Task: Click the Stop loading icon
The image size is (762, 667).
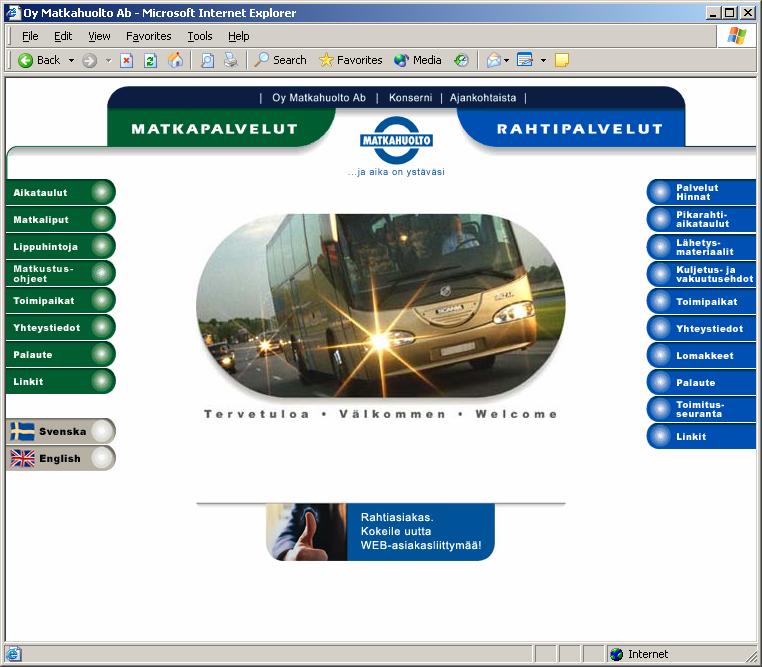Action: pyautogui.click(x=126, y=60)
